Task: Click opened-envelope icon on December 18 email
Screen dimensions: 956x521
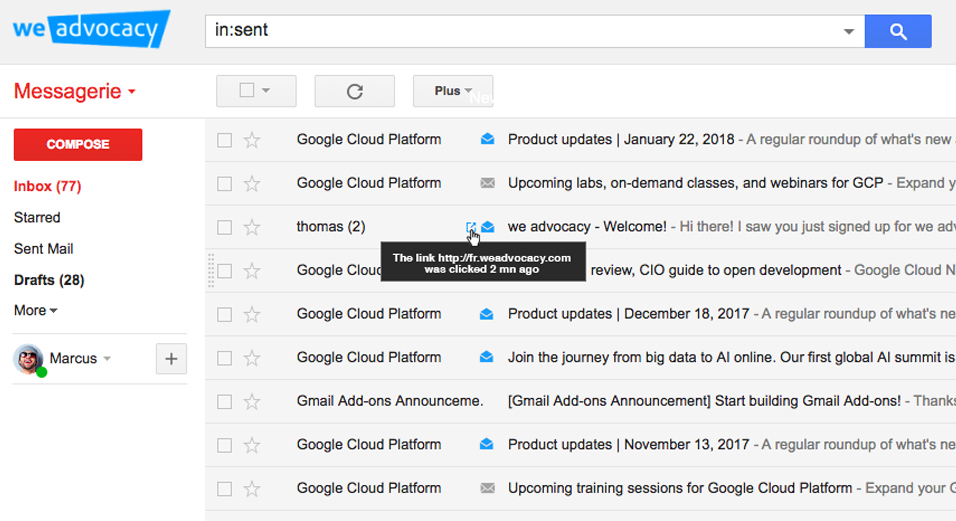Action: pos(487,314)
